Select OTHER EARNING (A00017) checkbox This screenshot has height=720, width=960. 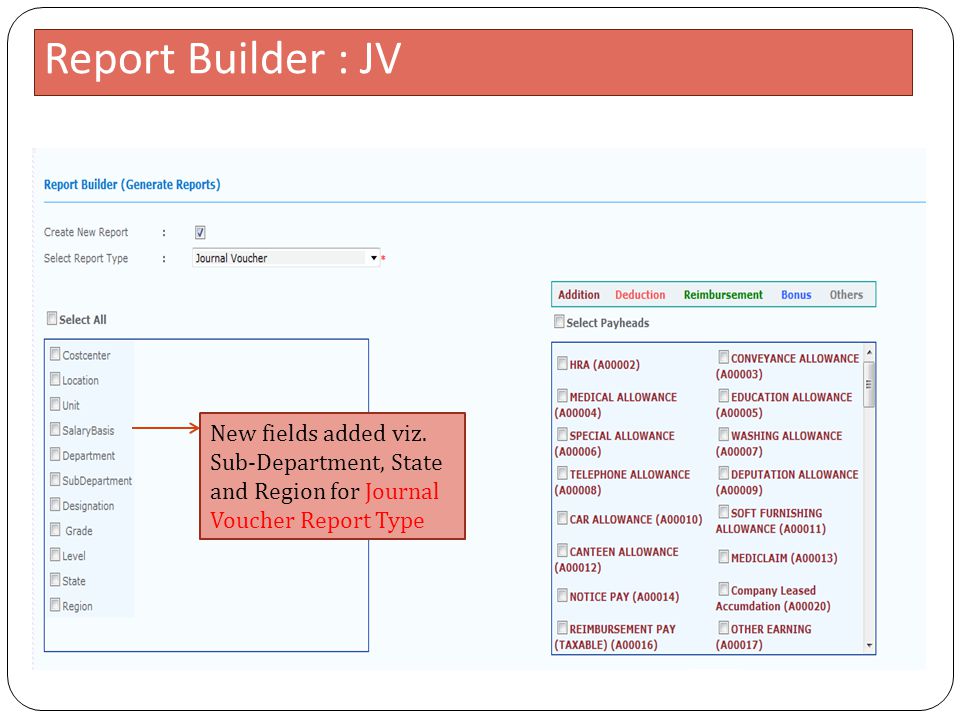[x=724, y=628]
